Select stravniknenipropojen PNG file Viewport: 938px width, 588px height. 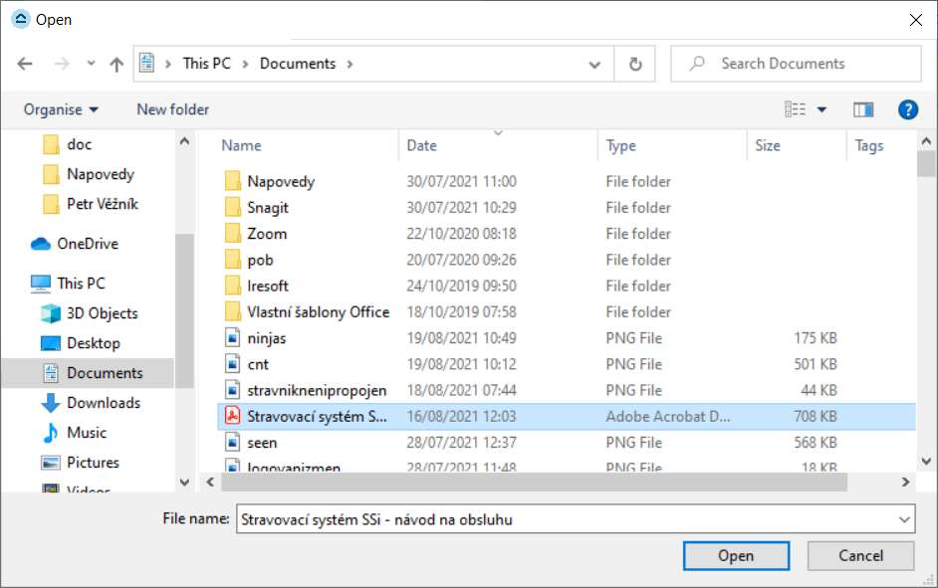click(x=317, y=390)
